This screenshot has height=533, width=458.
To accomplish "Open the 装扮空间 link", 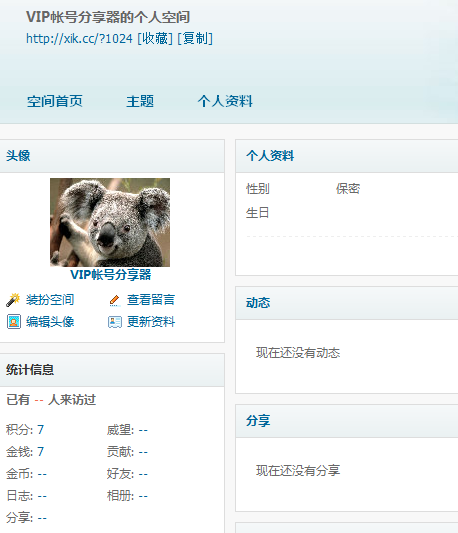I will tap(50, 300).
